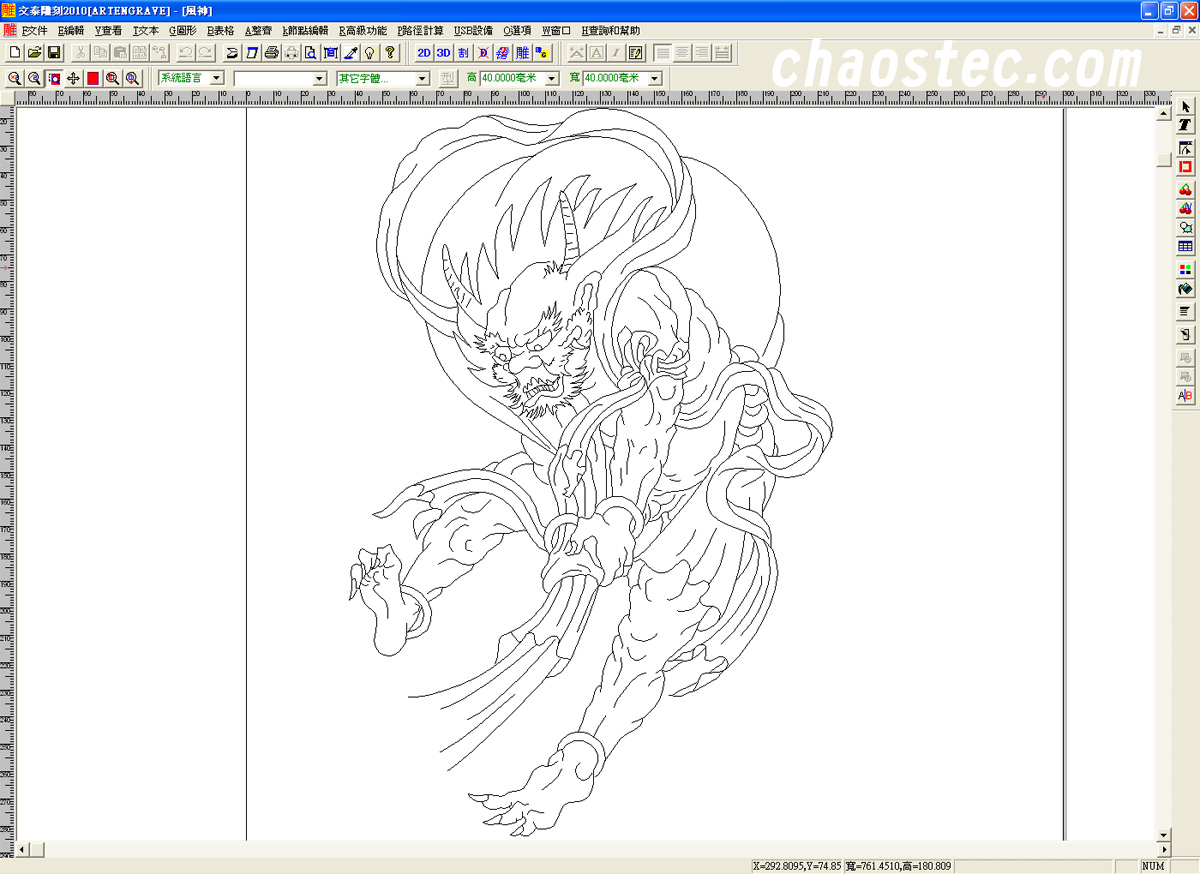Toggle right text alignment
Image resolution: width=1200 pixels, height=874 pixels.
tap(702, 52)
